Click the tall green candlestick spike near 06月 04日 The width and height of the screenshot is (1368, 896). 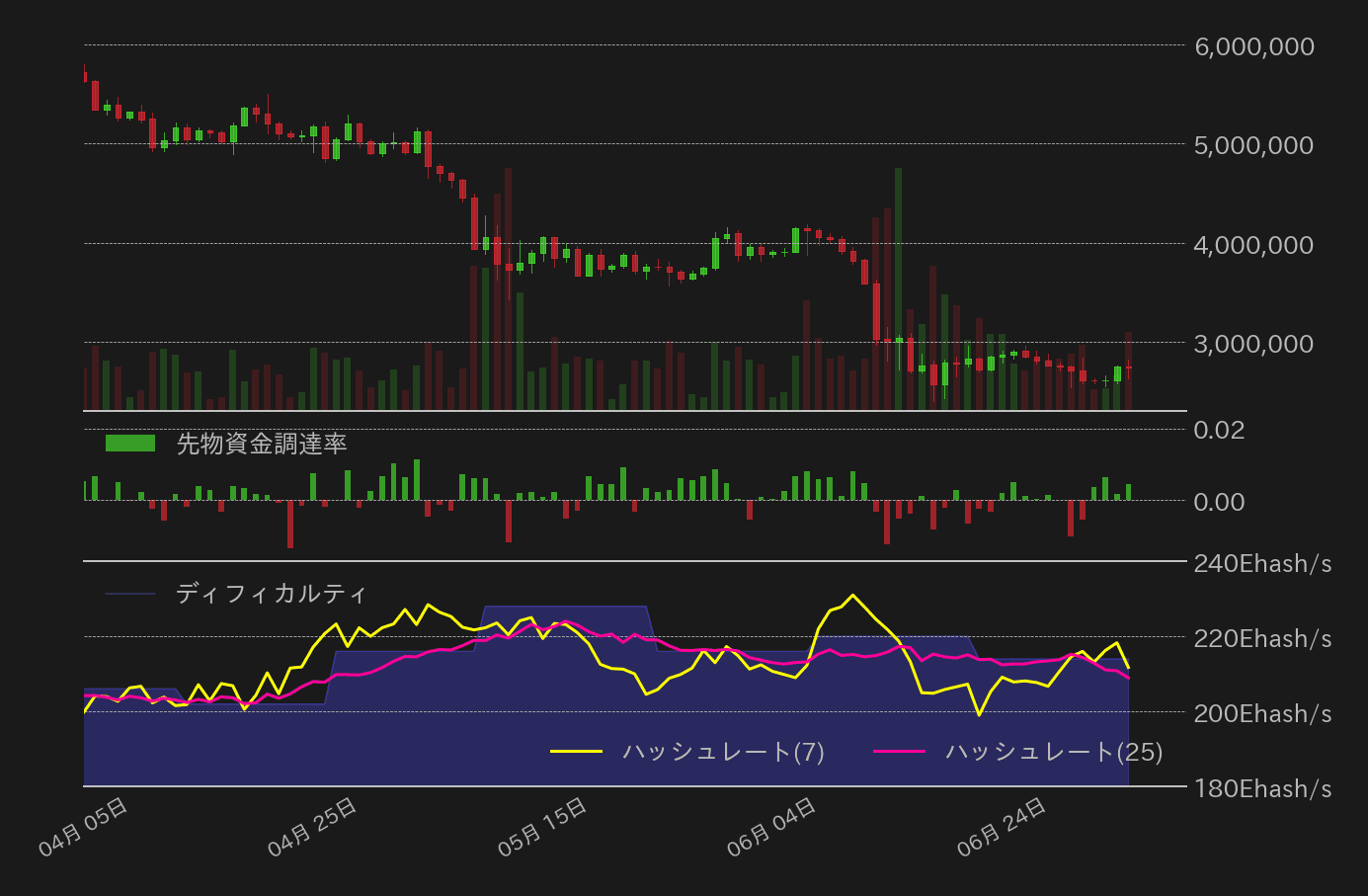pos(897,247)
